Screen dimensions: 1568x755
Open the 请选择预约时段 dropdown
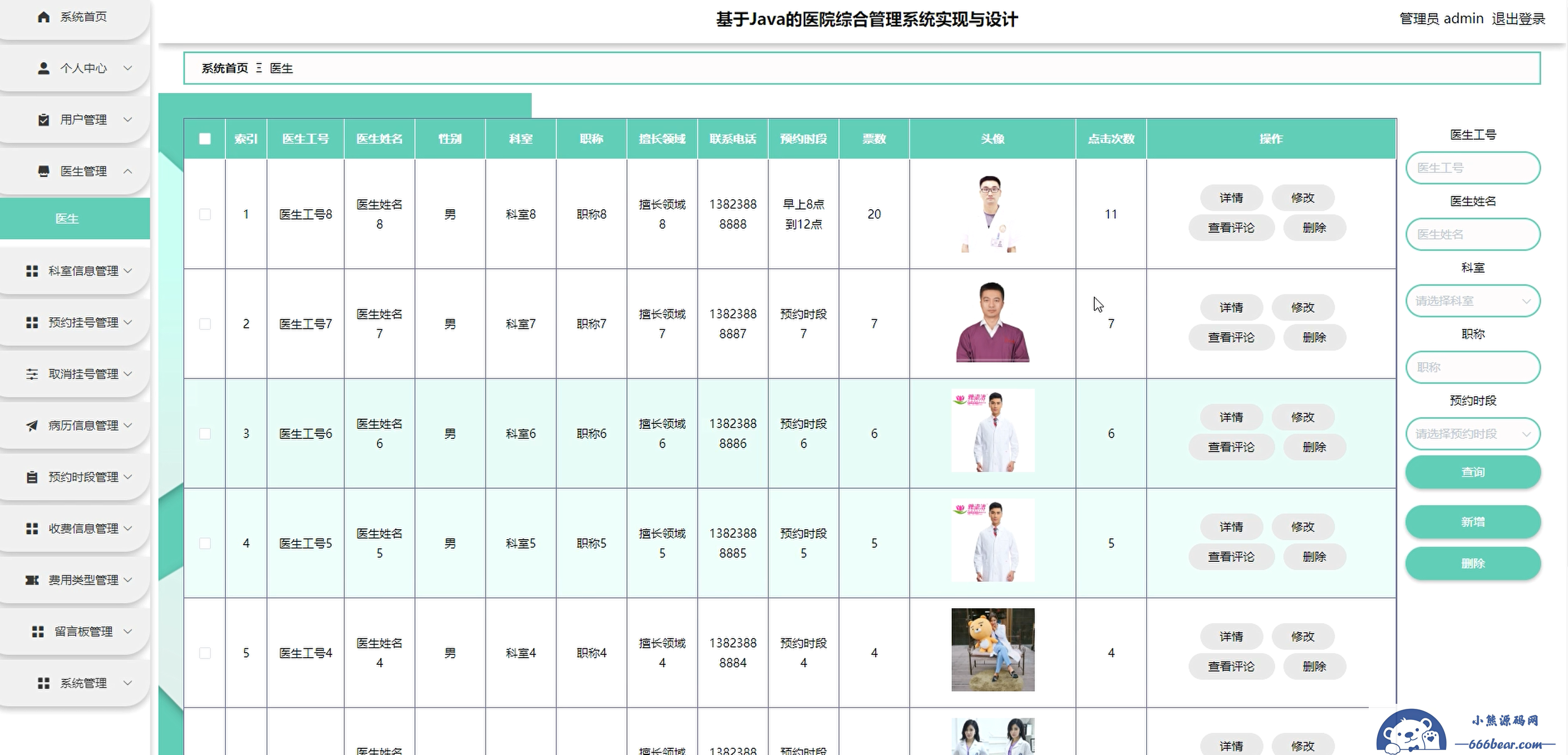1473,434
